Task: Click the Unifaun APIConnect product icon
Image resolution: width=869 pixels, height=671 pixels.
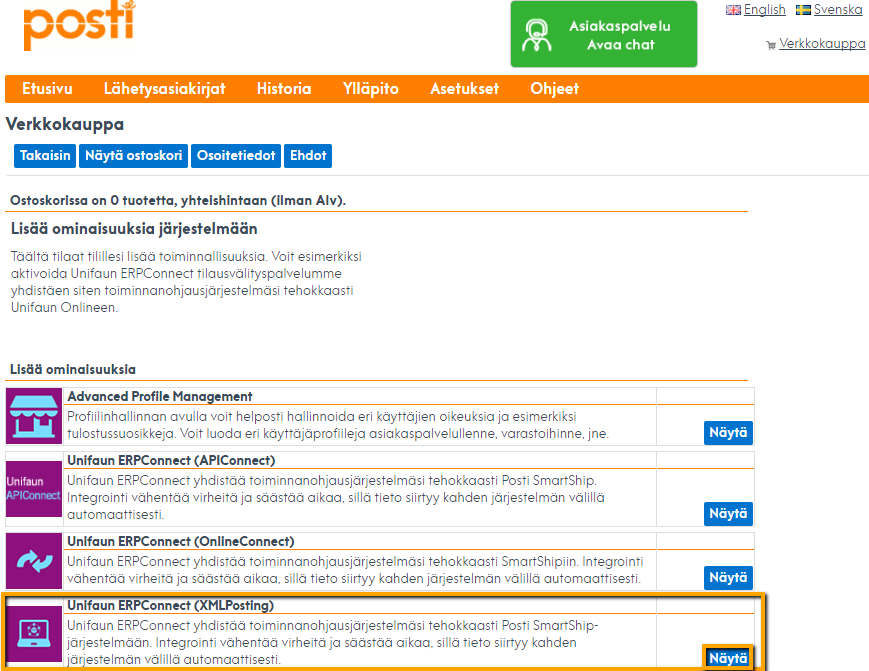Action: [x=34, y=488]
